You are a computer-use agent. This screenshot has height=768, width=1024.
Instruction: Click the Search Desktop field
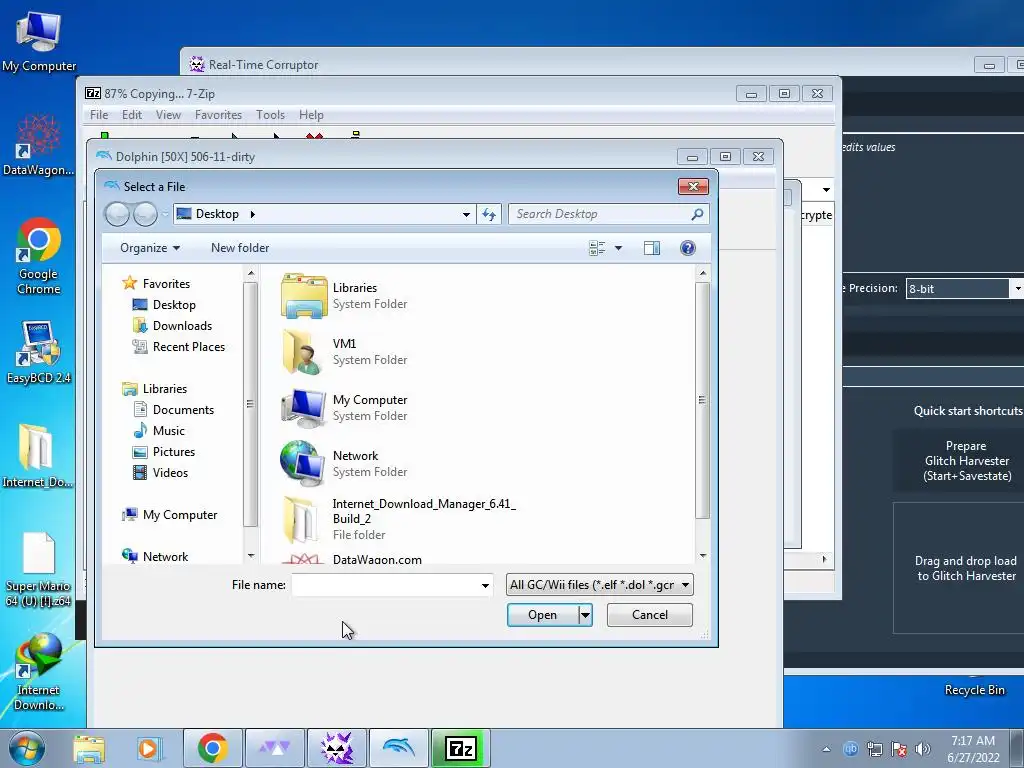(600, 214)
